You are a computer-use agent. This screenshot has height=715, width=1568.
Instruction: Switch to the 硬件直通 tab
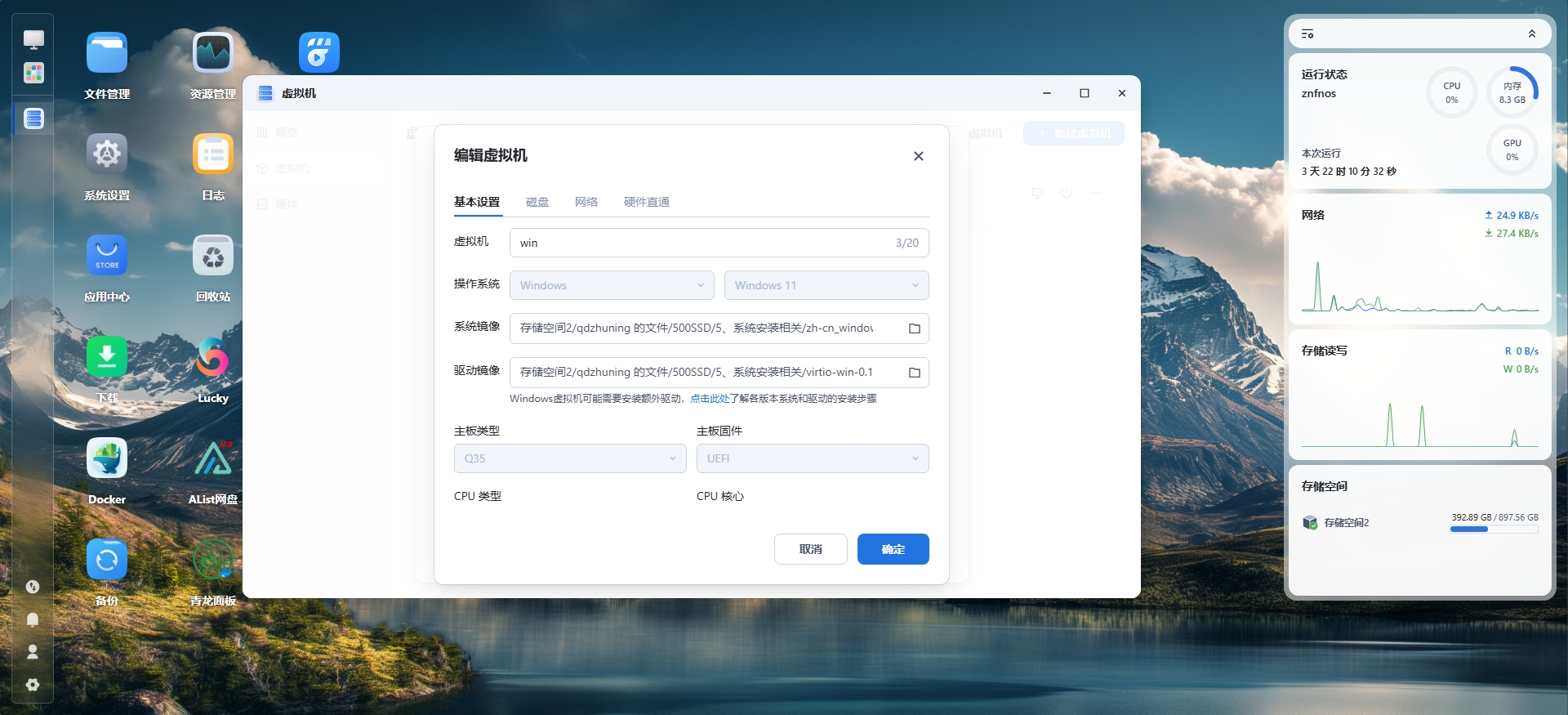click(646, 202)
